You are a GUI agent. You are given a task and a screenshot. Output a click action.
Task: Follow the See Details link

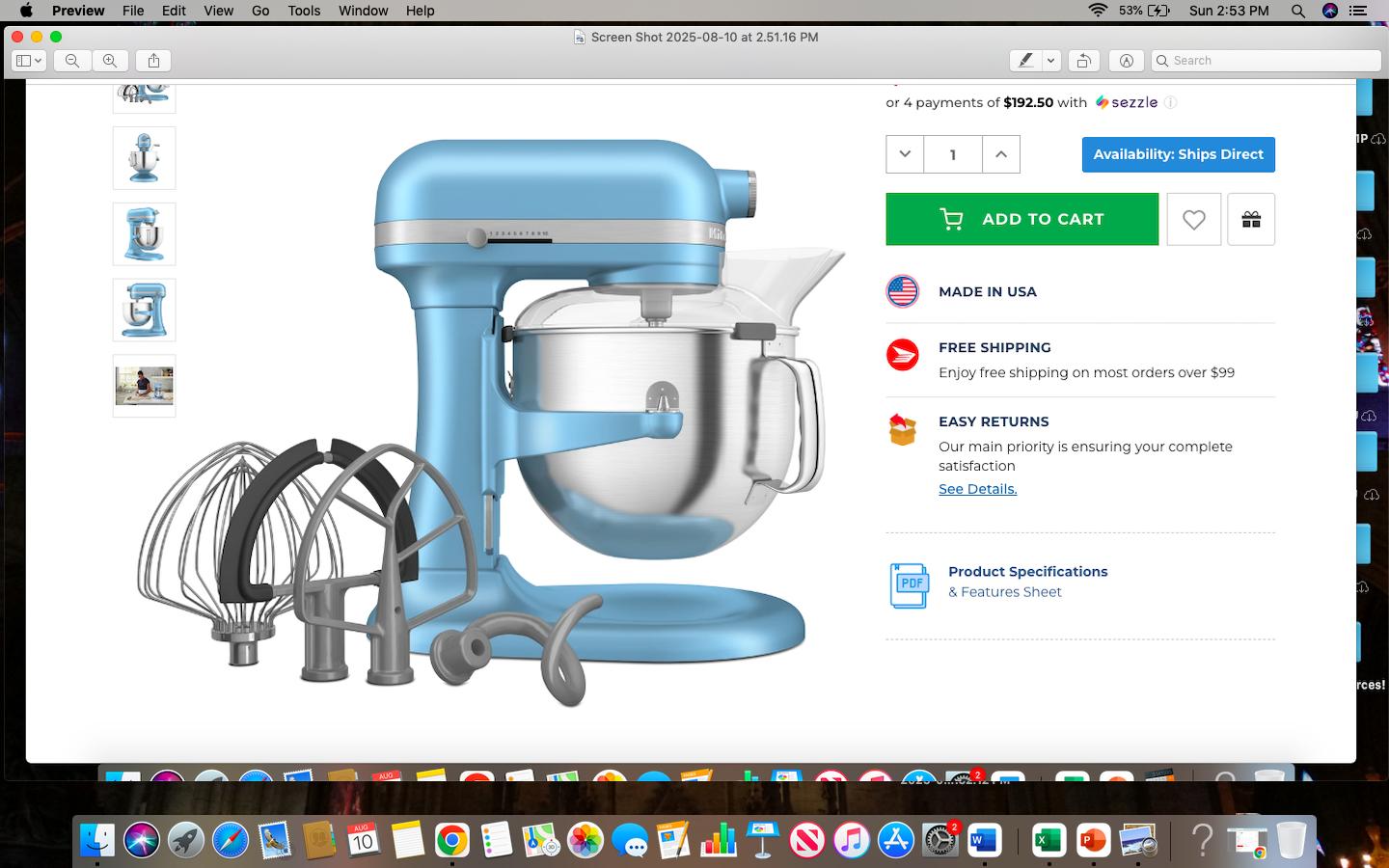[978, 489]
